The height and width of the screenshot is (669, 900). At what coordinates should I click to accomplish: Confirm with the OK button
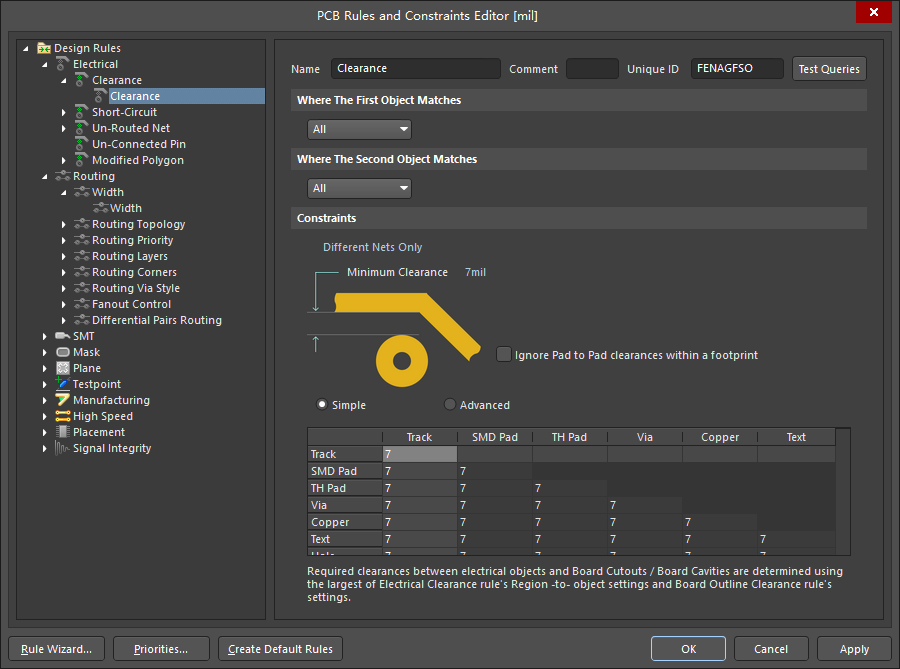point(688,649)
